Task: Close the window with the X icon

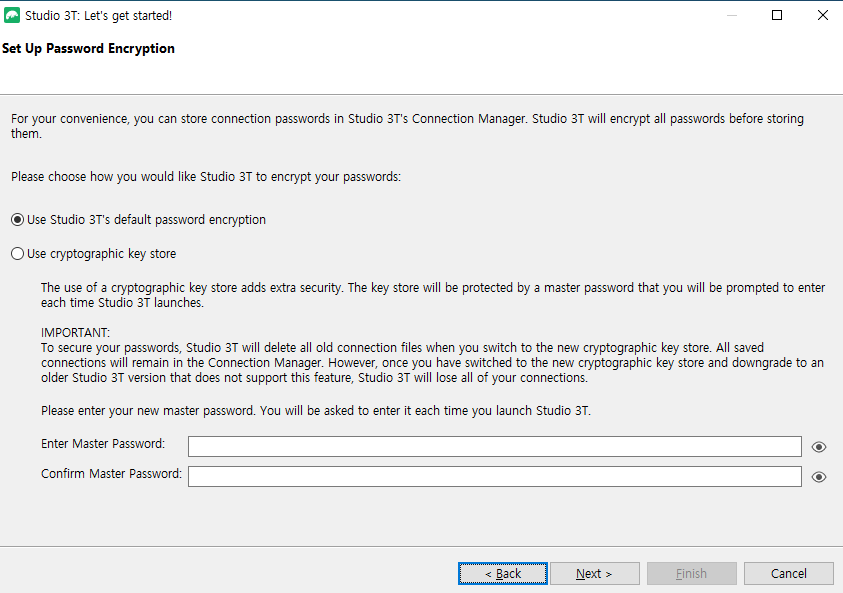Action: pos(822,15)
